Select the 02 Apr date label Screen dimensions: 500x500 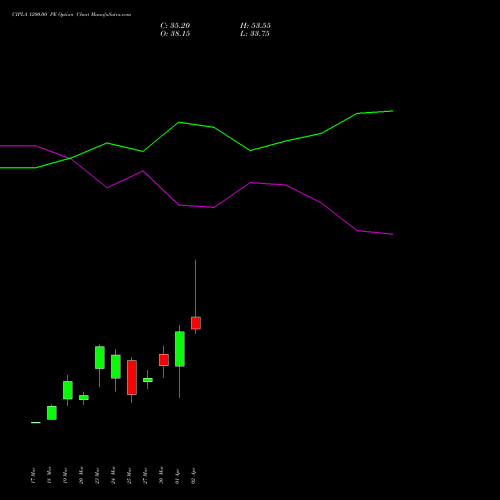pyautogui.click(x=193, y=476)
